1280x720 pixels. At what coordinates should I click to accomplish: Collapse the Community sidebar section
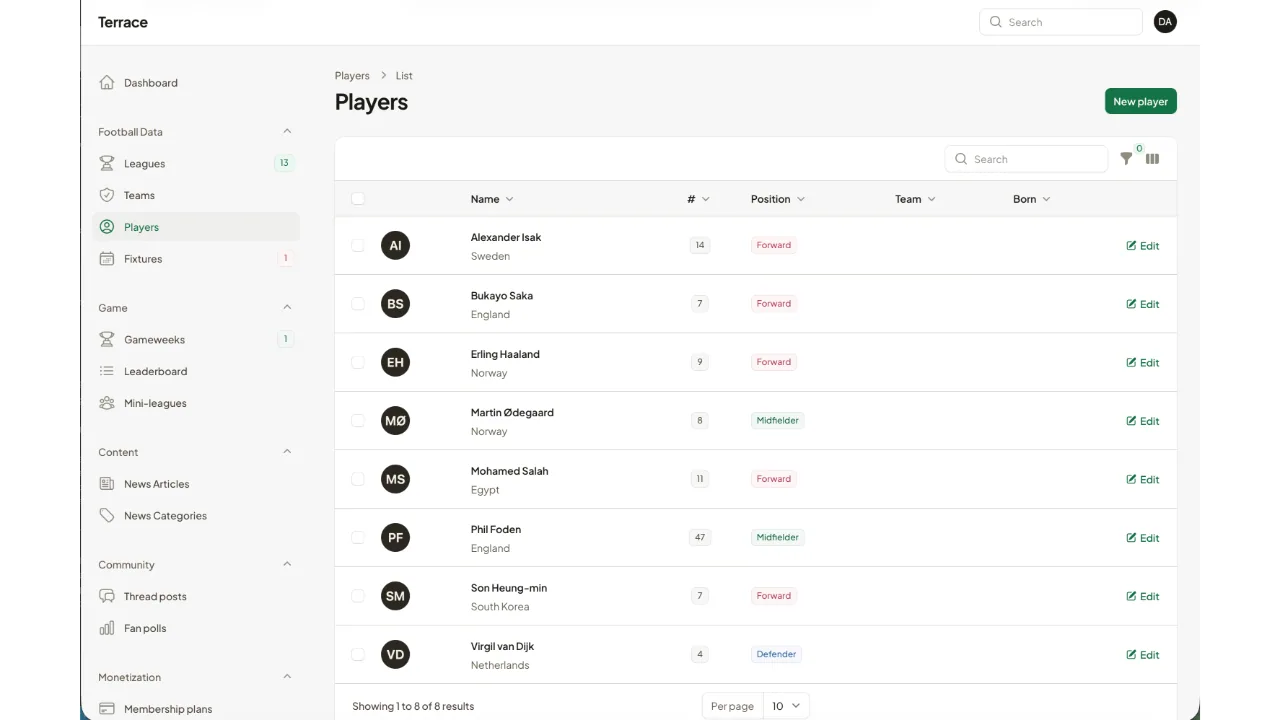pyautogui.click(x=287, y=564)
